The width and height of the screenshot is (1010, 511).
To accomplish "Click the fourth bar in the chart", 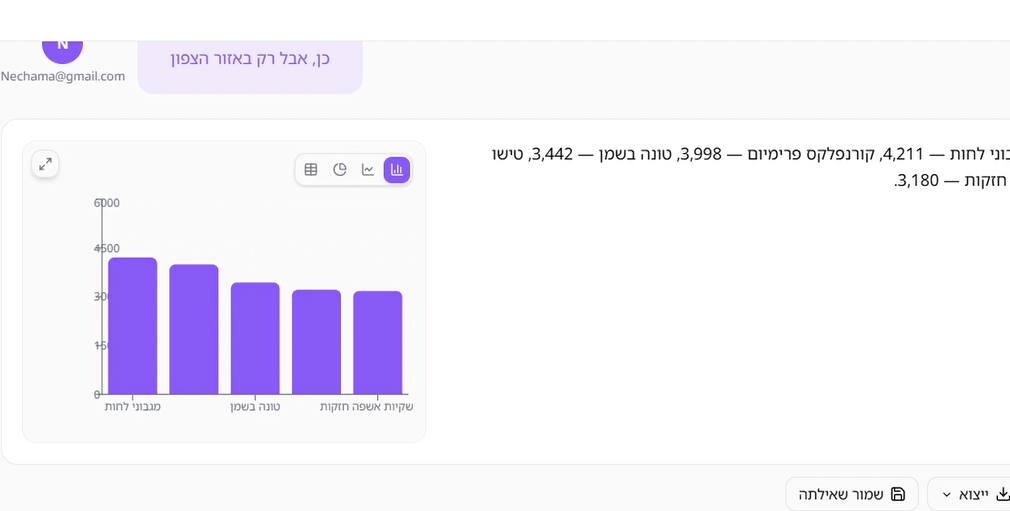I will tap(316, 342).
